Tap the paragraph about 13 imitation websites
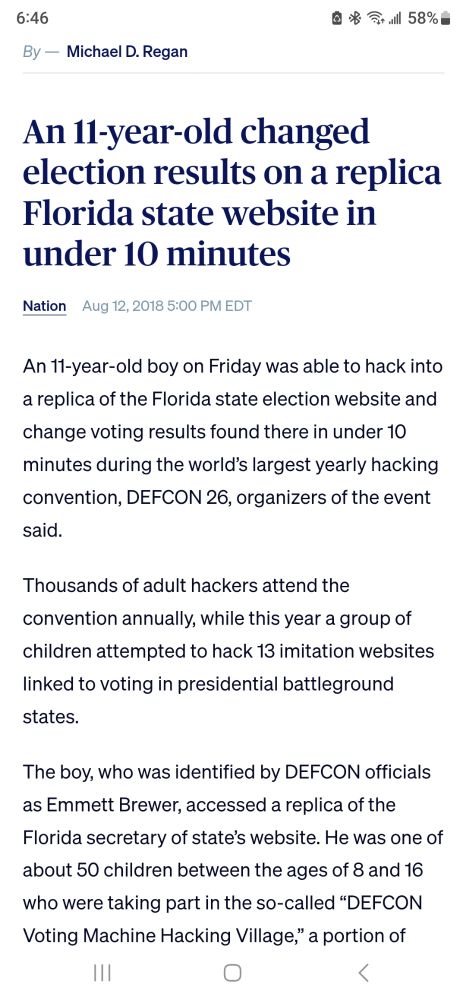This screenshot has height=1000, width=466. click(x=228, y=651)
